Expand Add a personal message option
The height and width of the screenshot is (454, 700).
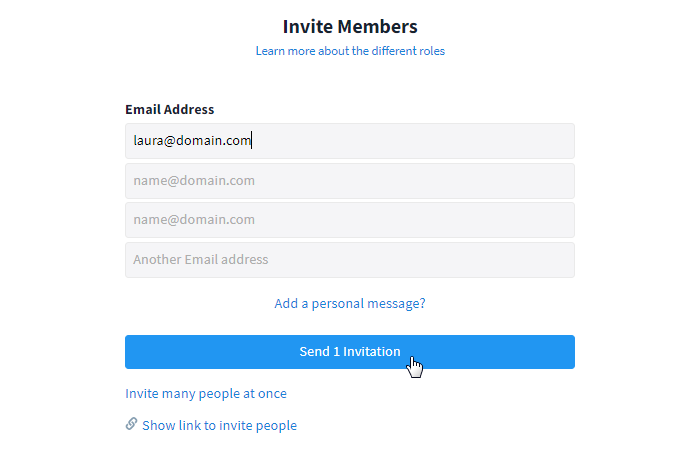click(x=350, y=303)
